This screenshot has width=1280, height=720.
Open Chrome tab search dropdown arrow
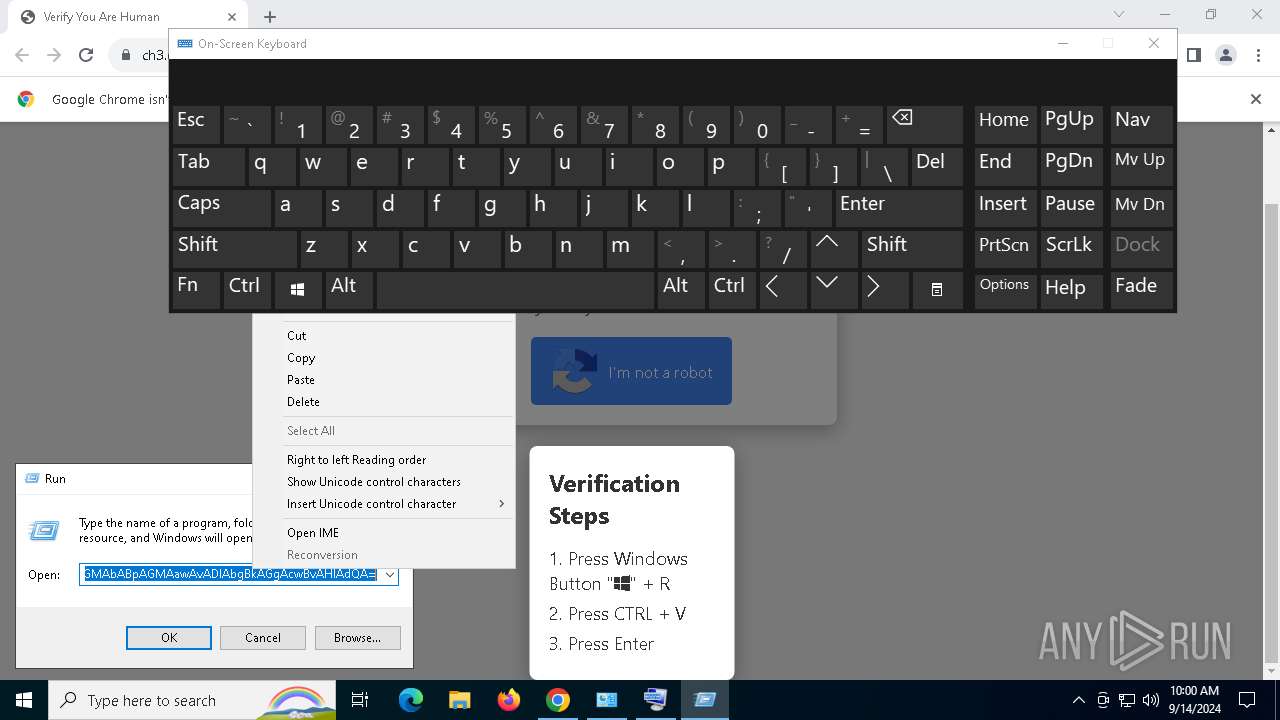1119,15
